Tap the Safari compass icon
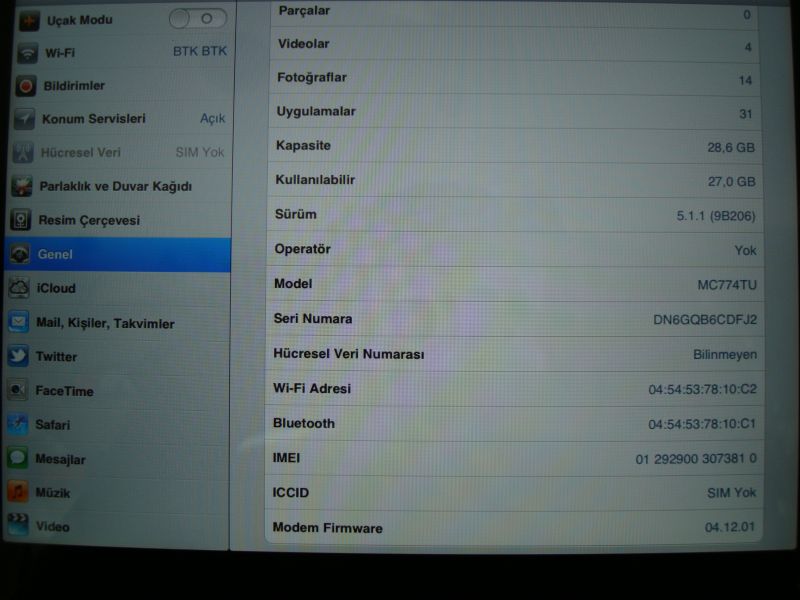This screenshot has height=600, width=800. (x=17, y=424)
